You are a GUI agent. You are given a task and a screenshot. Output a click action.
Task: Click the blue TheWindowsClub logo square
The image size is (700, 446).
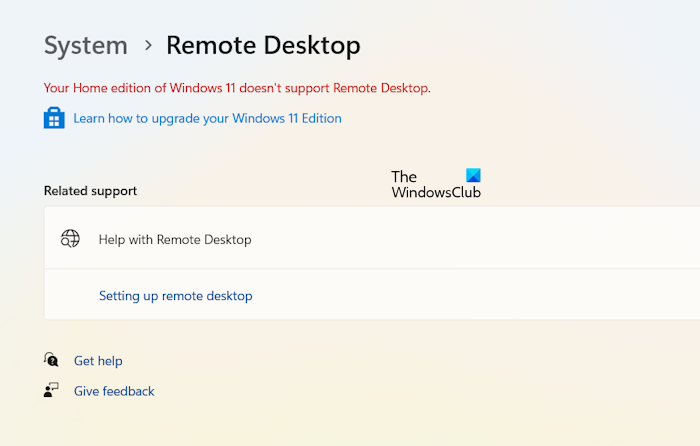pos(472,176)
